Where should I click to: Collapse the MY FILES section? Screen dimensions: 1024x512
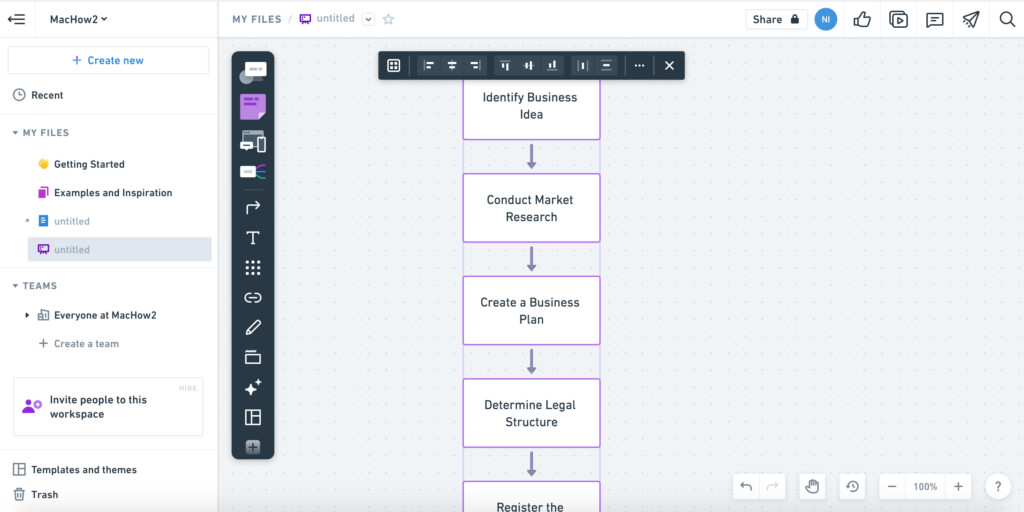tap(16, 133)
